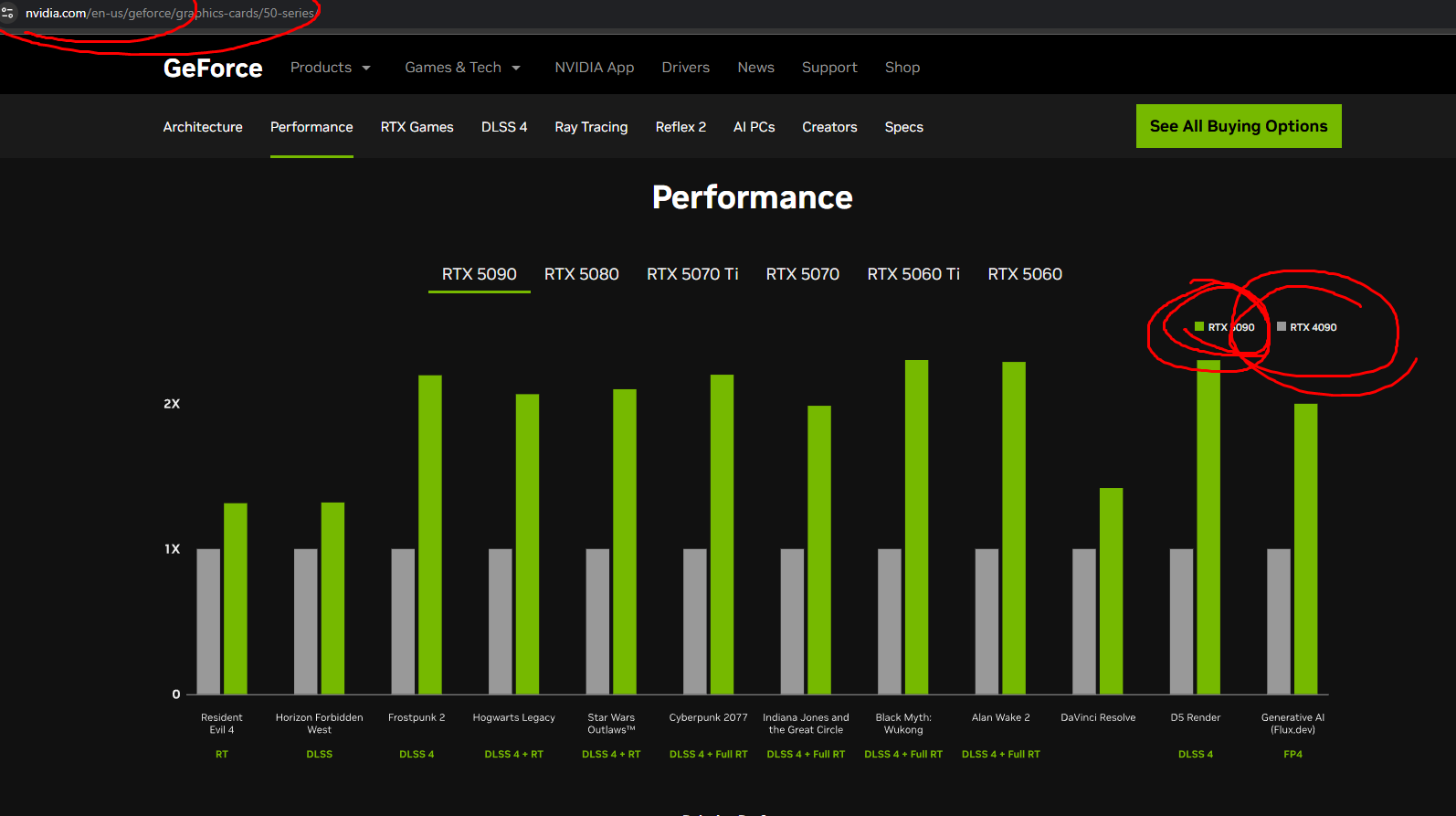Click the Performance heading text
This screenshot has height=816, width=1456.
pyautogui.click(x=753, y=197)
